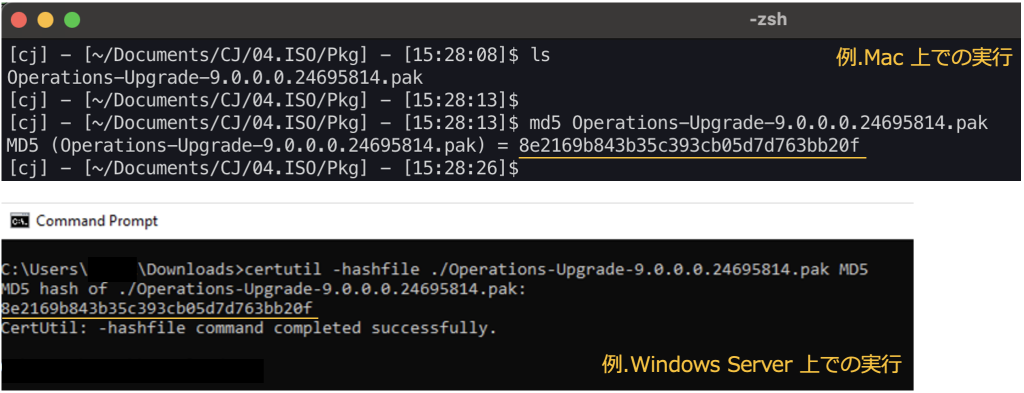Click the 'CertUtil: -hashfile command completed successfully' line

[249, 328]
